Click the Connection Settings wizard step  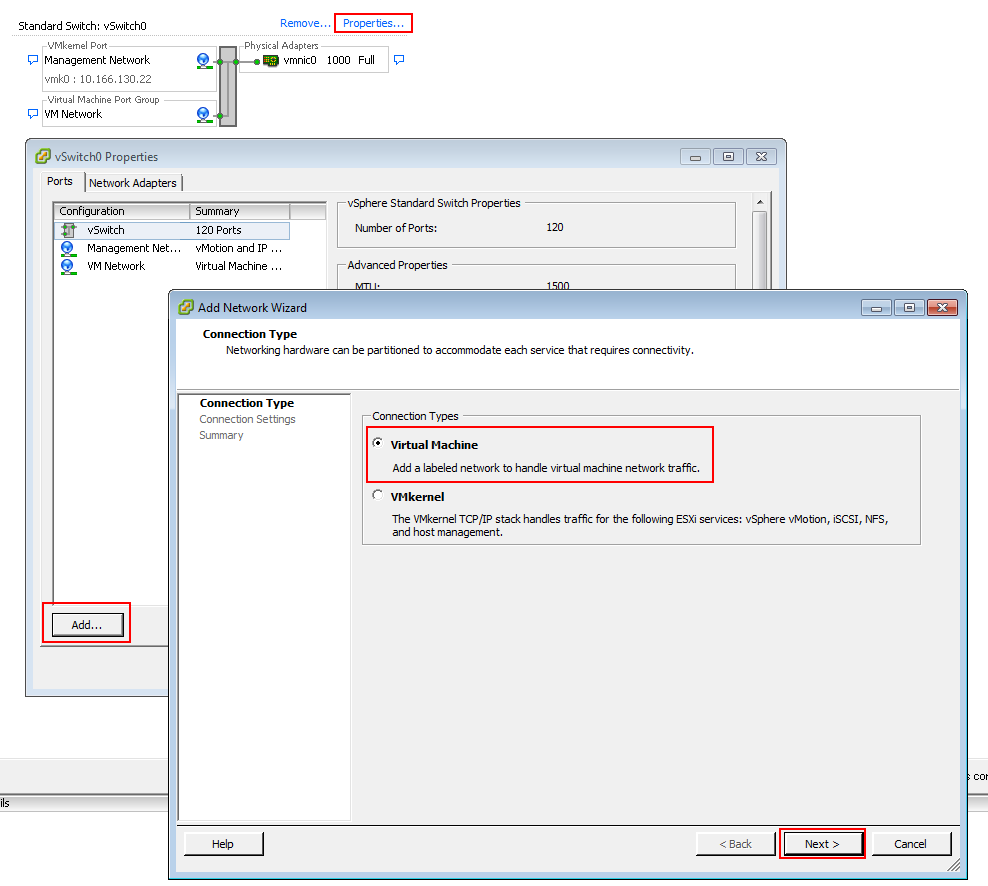pos(248,419)
